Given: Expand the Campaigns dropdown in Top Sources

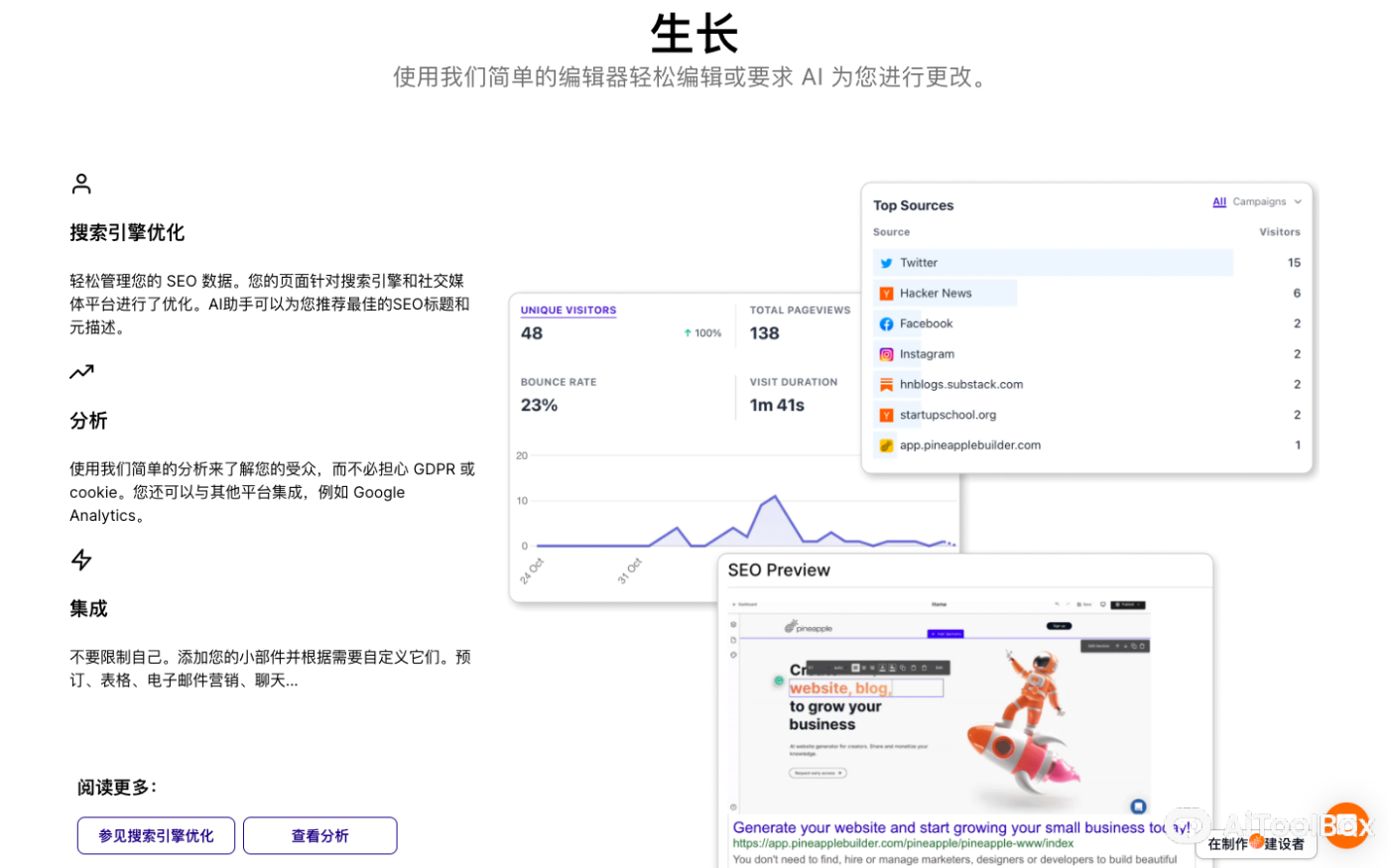Looking at the screenshot, I should [x=1266, y=202].
